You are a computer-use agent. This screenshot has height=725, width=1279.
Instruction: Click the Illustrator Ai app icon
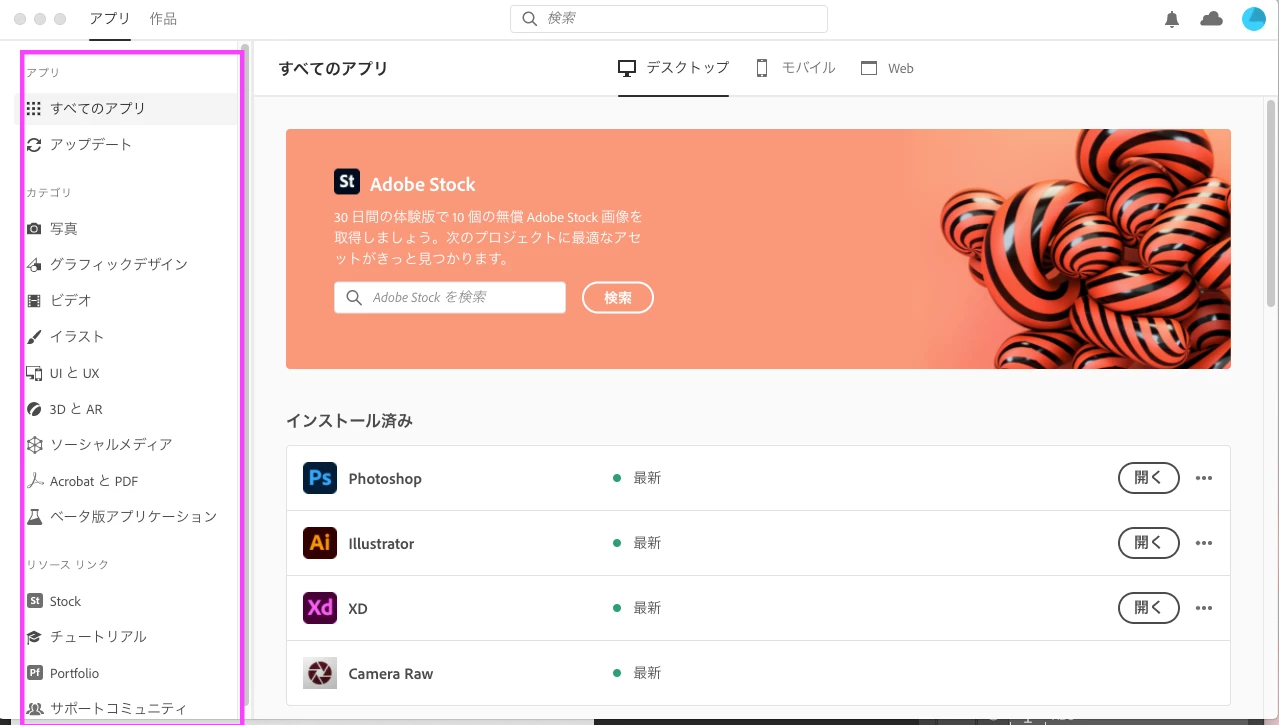coord(320,543)
